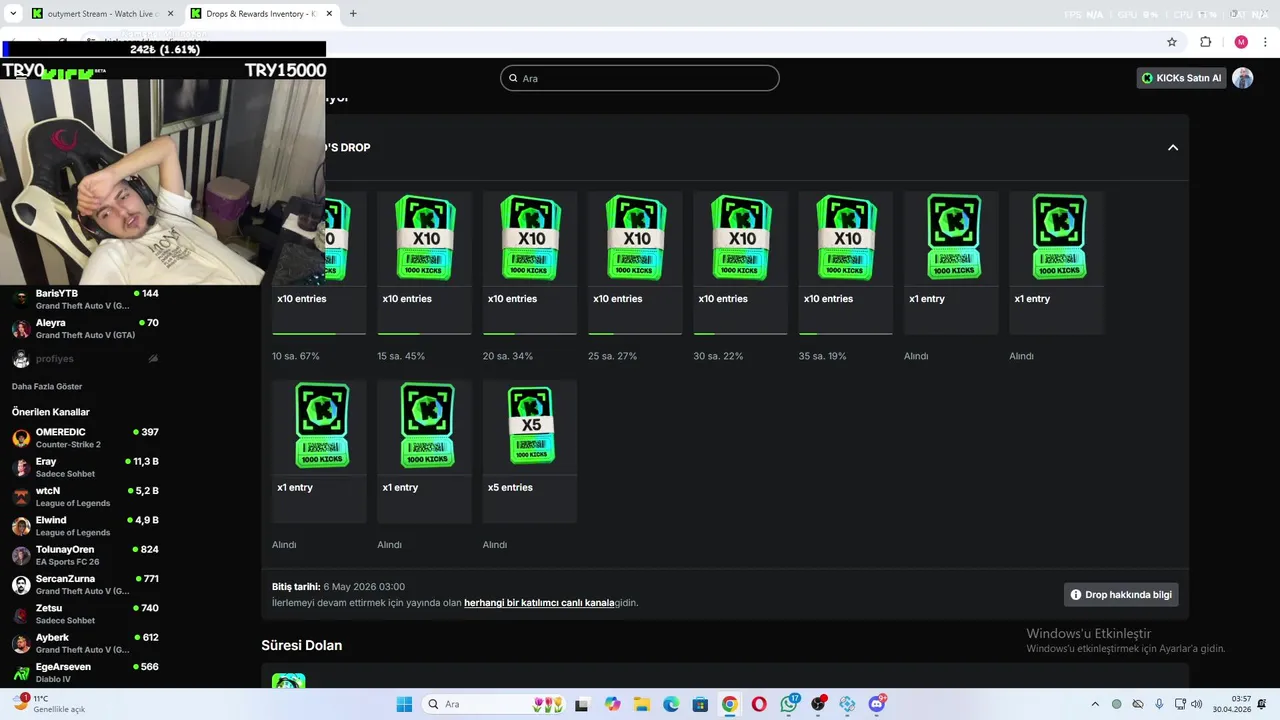The image size is (1280, 720).
Task: Open the BarisYTB channel avatar
Action: click(x=21, y=299)
